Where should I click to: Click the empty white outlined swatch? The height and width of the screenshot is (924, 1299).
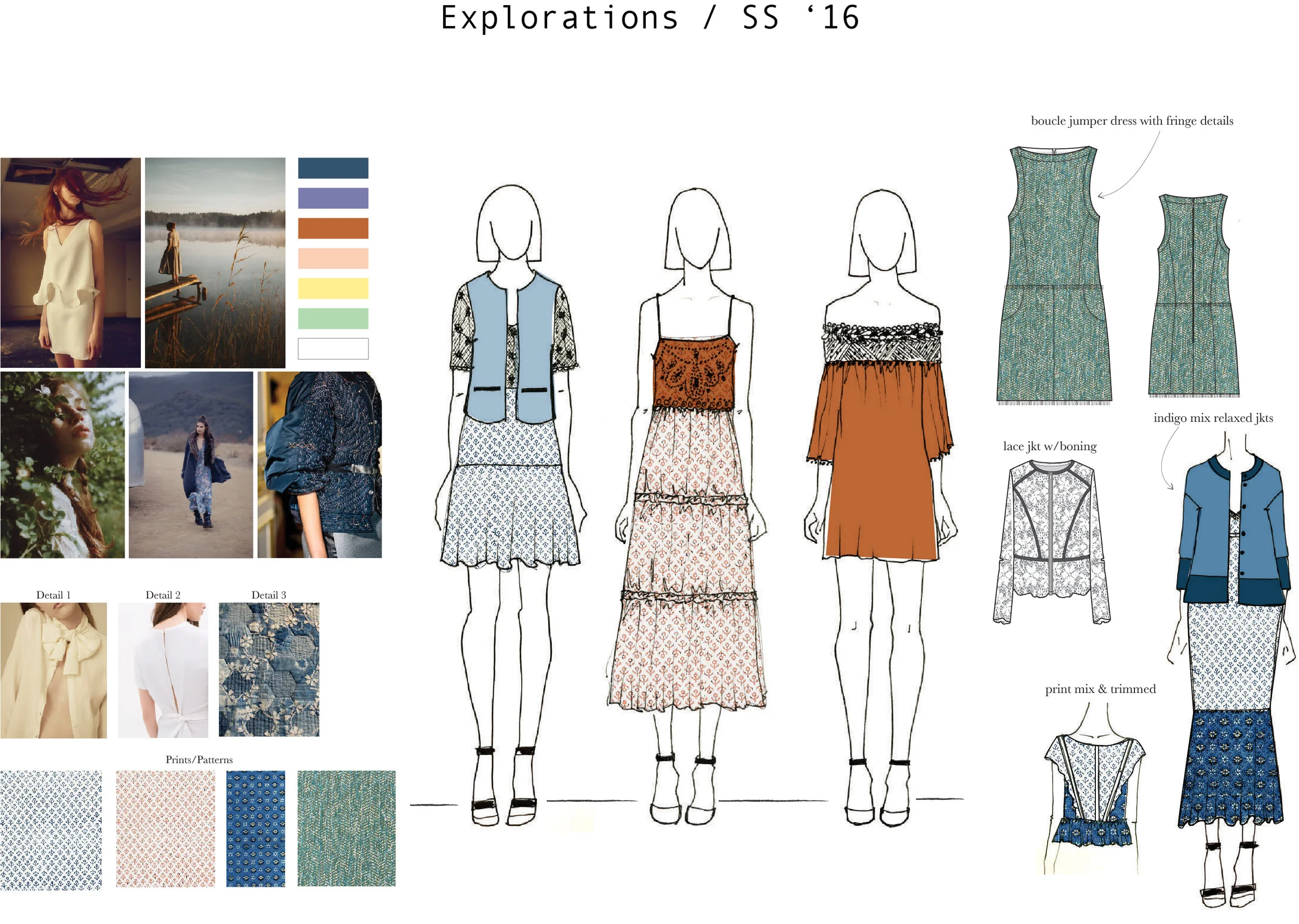(333, 349)
